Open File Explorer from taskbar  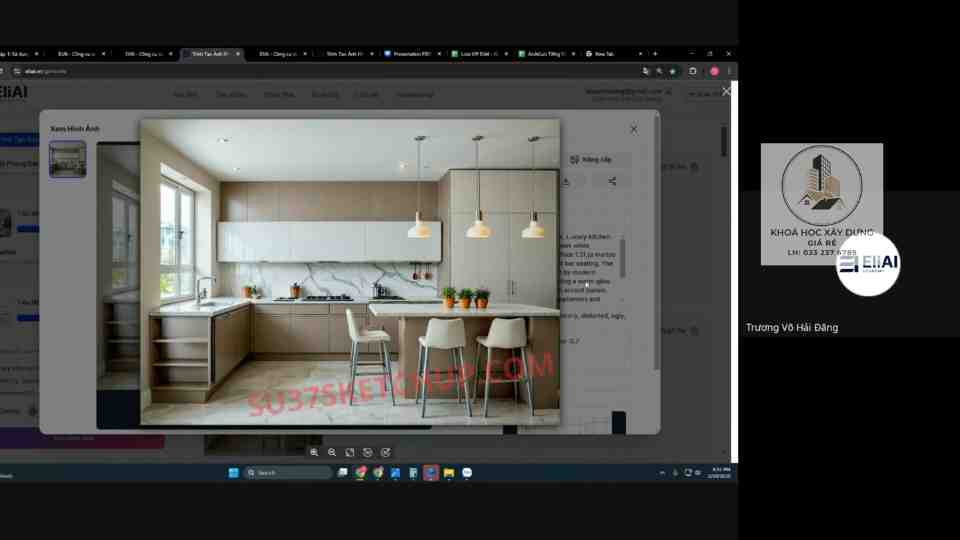(x=449, y=473)
